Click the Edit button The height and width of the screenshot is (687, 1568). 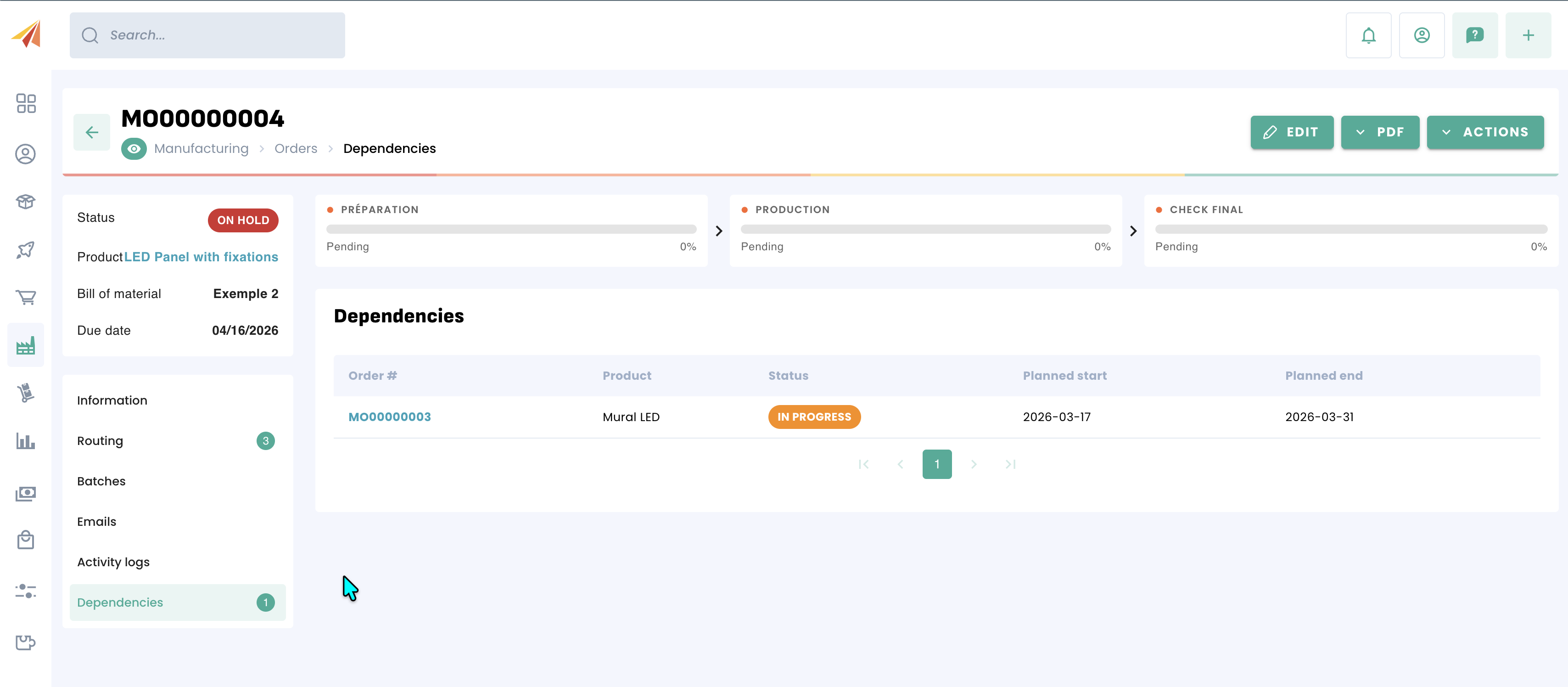coord(1291,132)
